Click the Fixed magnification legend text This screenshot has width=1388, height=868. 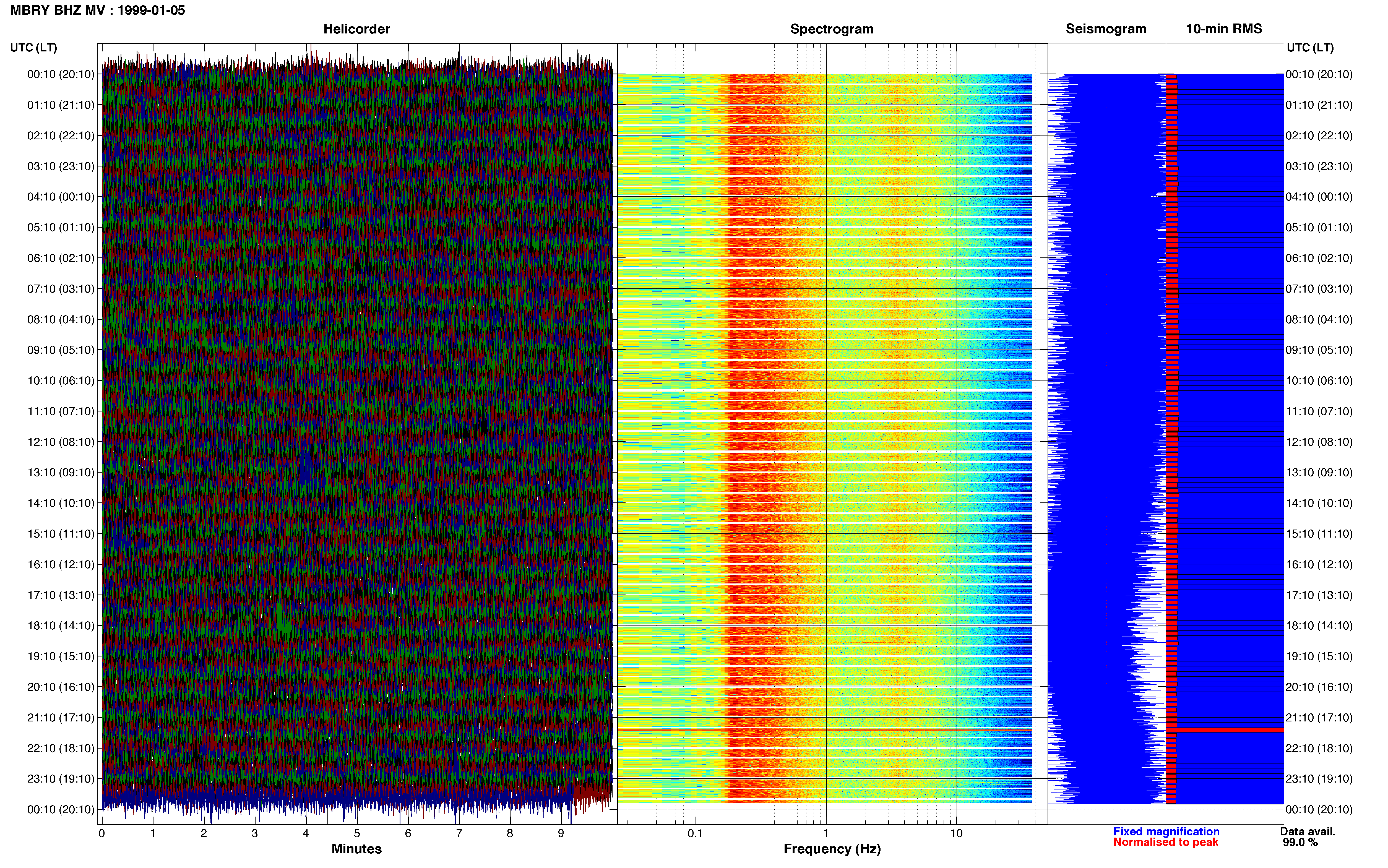click(x=1166, y=831)
